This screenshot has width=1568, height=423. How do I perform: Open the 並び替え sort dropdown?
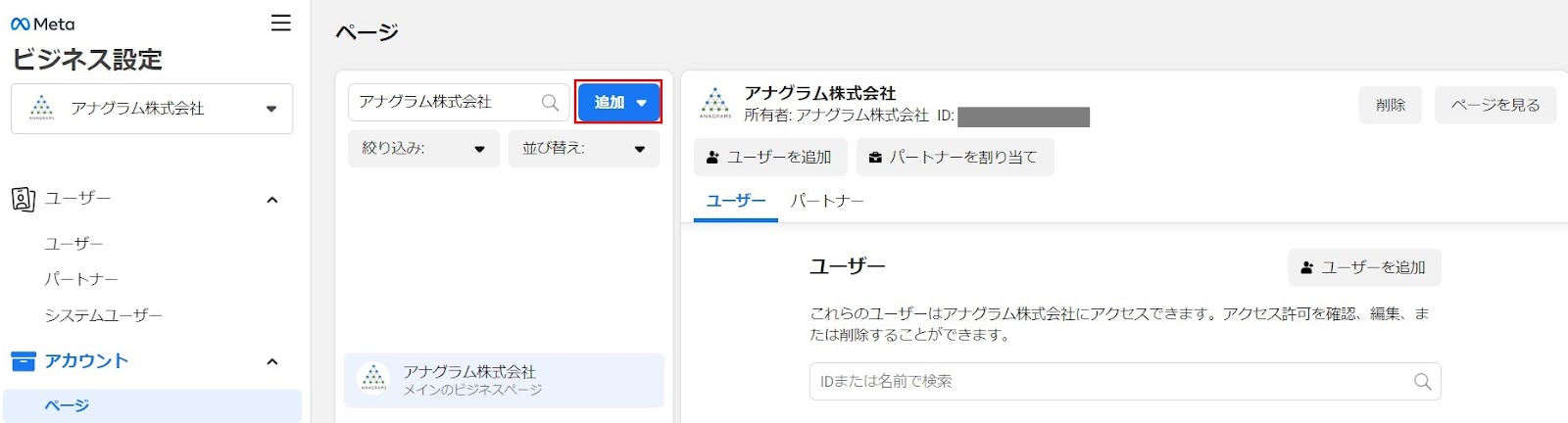pyautogui.click(x=584, y=149)
